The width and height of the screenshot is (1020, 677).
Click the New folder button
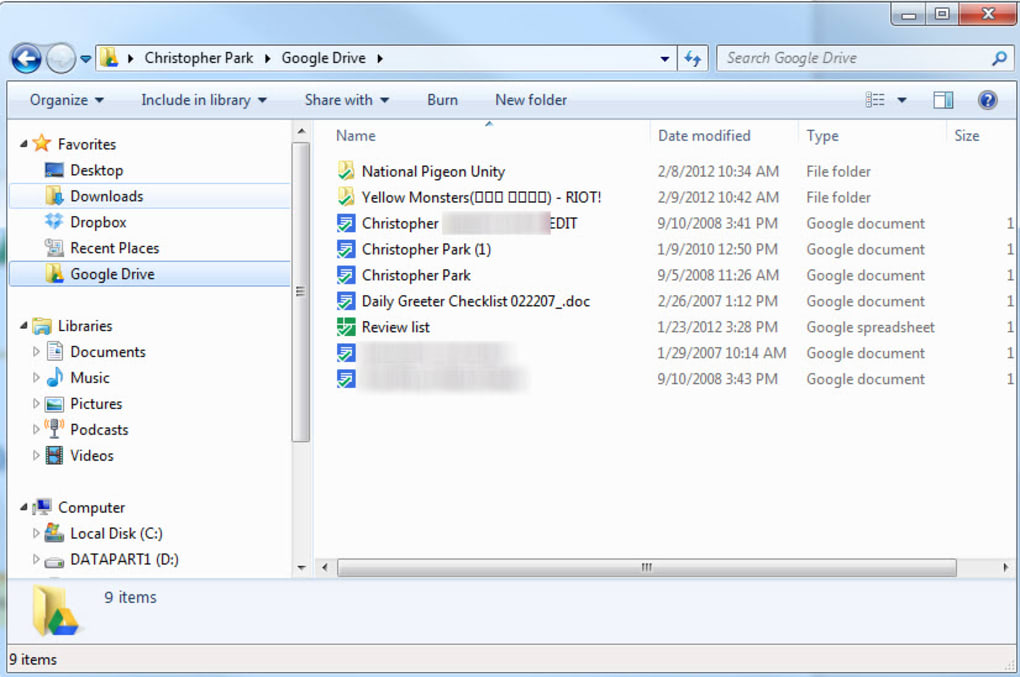[530, 99]
